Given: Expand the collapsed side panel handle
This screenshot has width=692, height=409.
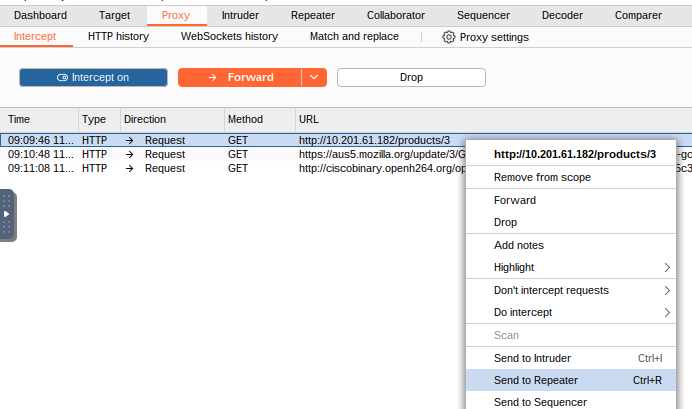Looking at the screenshot, I should tap(7, 215).
